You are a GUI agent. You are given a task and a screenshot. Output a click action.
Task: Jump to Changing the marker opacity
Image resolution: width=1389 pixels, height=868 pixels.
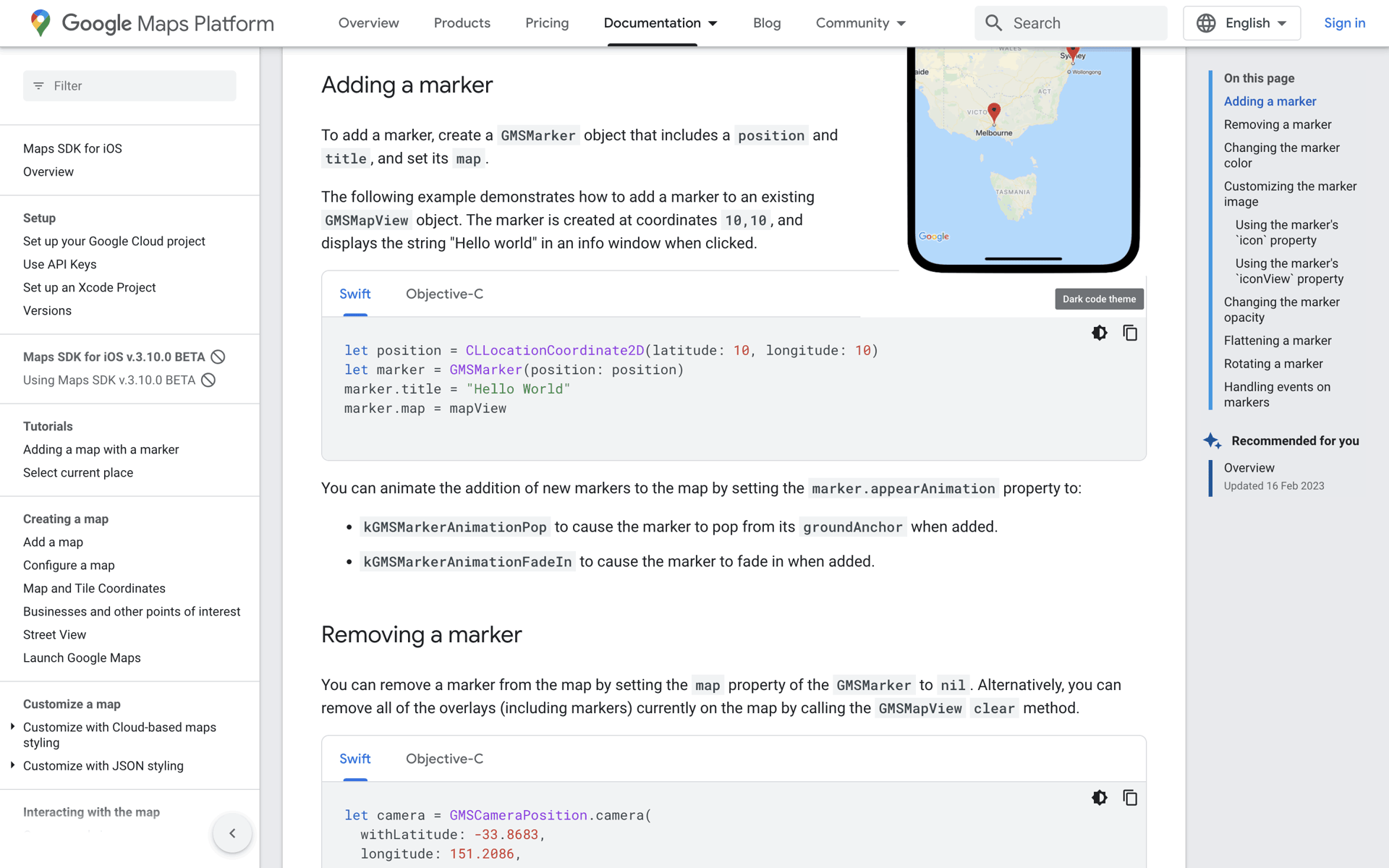(x=1281, y=309)
